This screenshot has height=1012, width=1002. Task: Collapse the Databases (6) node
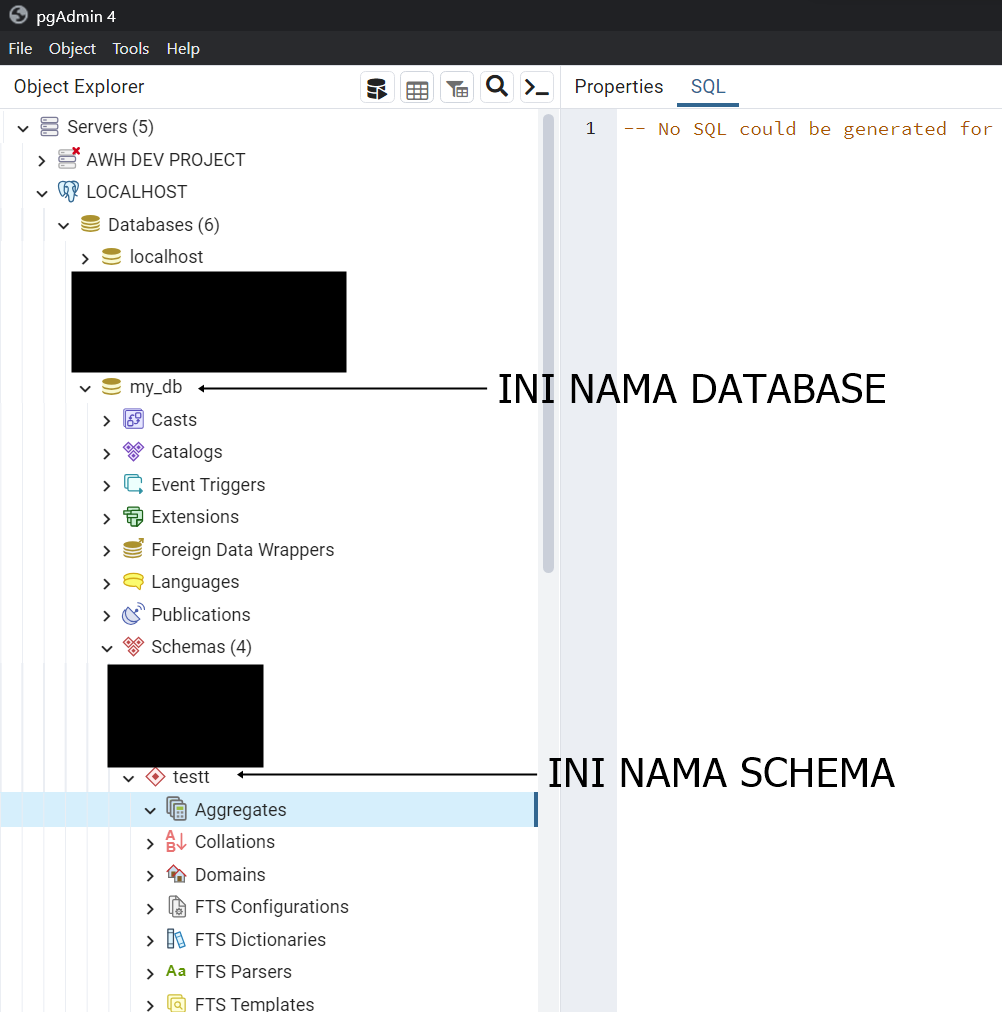[x=64, y=226]
